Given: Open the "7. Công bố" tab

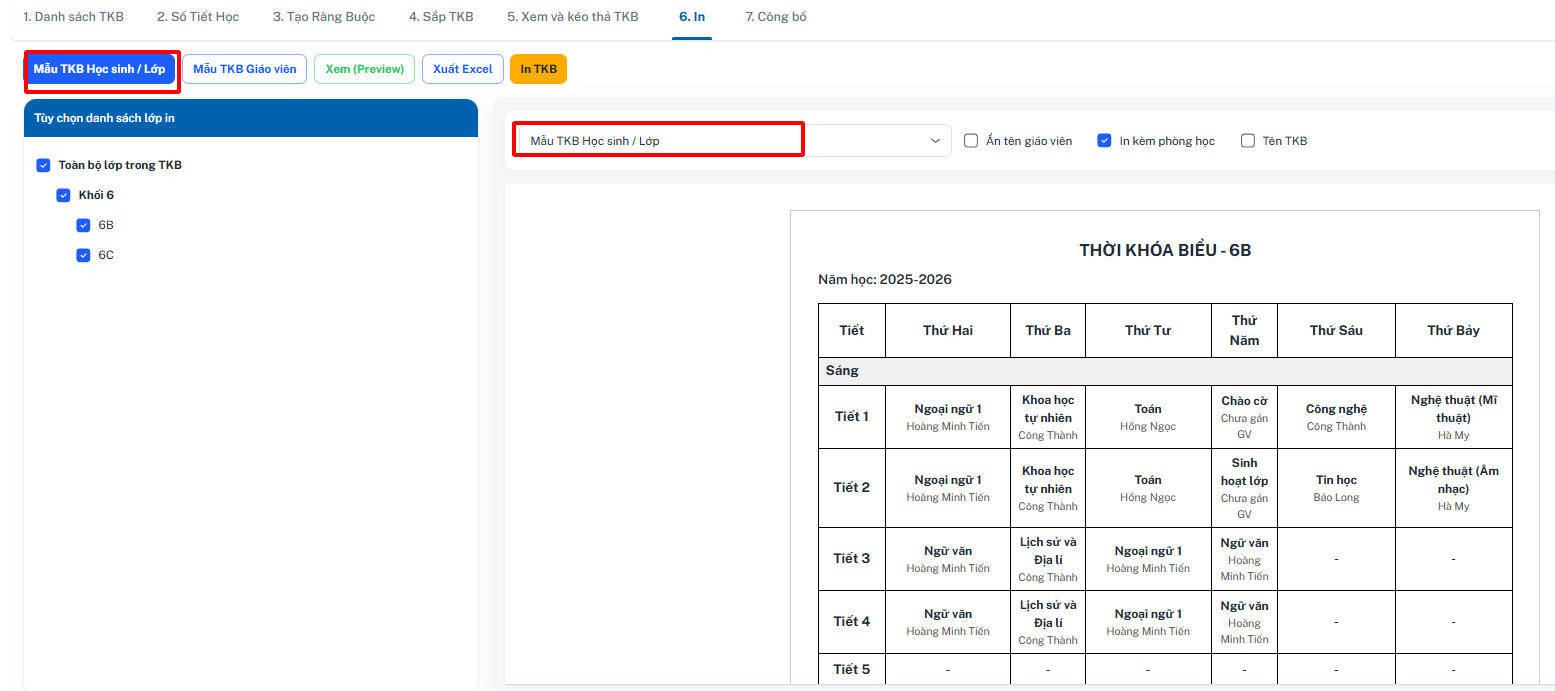Looking at the screenshot, I should pyautogui.click(x=776, y=17).
